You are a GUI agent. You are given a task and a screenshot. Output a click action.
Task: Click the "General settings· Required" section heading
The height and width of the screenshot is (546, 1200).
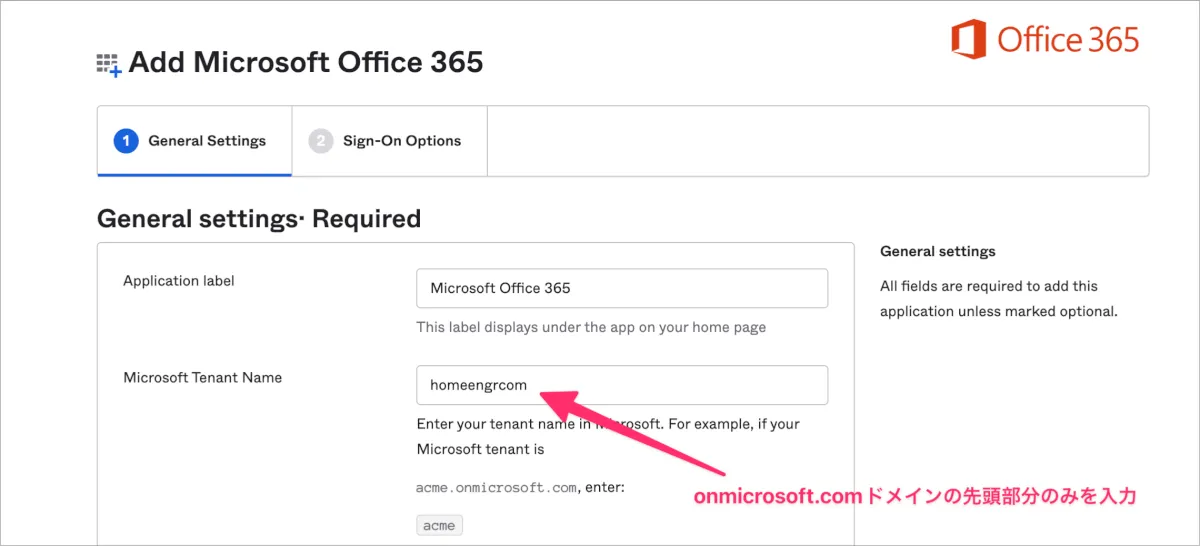click(259, 218)
